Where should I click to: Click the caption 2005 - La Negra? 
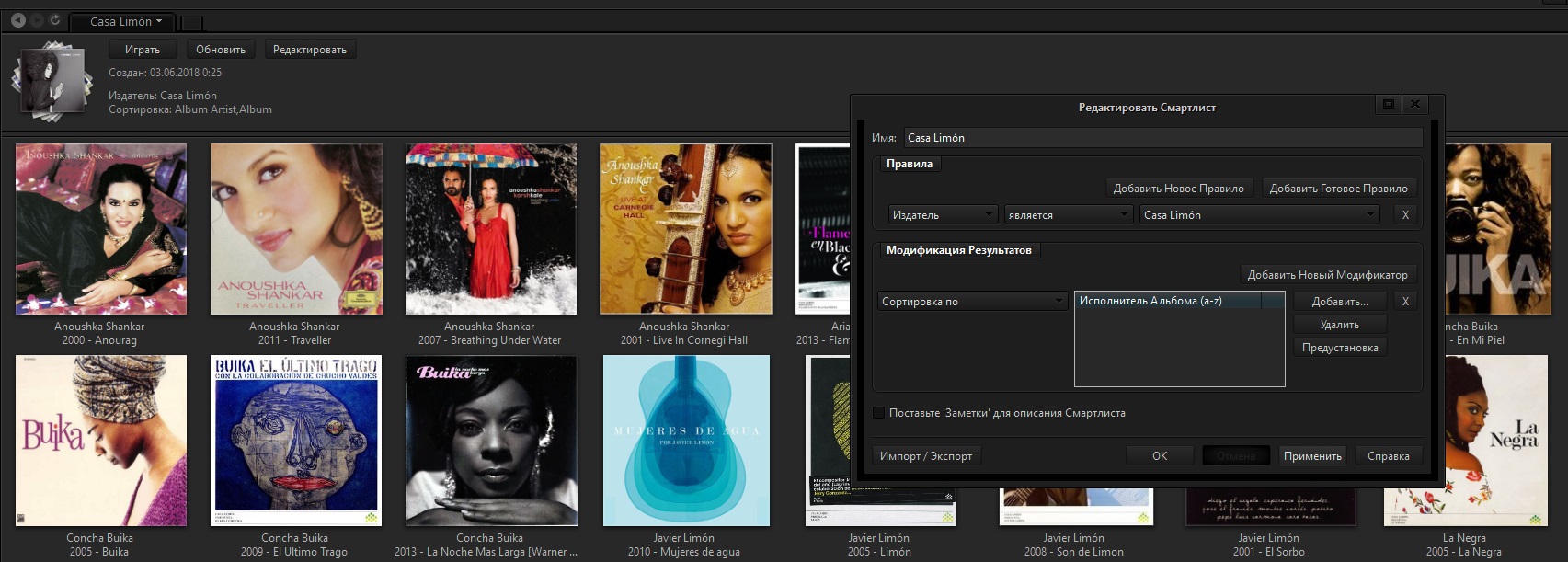click(x=1464, y=552)
